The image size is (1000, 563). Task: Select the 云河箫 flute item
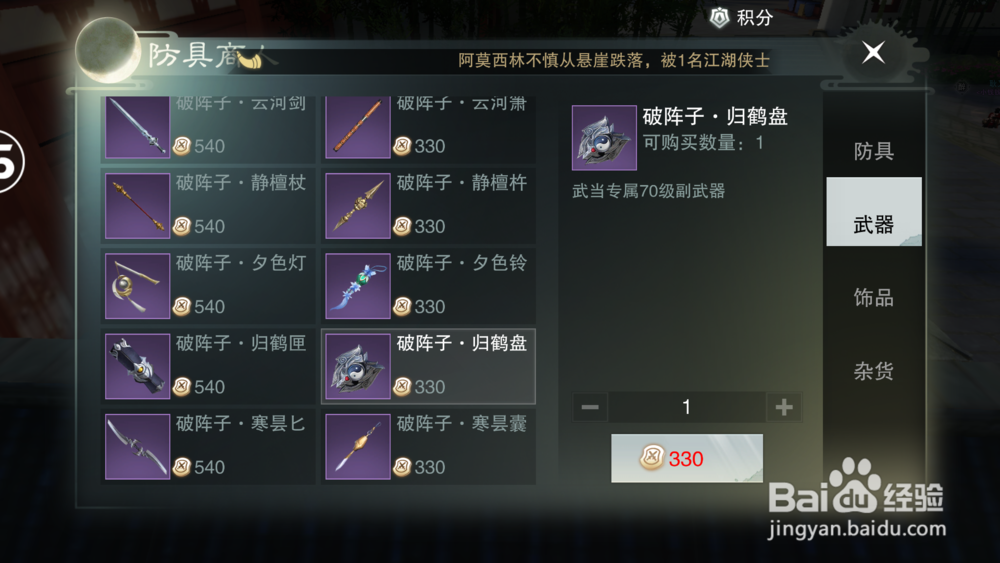[429, 128]
